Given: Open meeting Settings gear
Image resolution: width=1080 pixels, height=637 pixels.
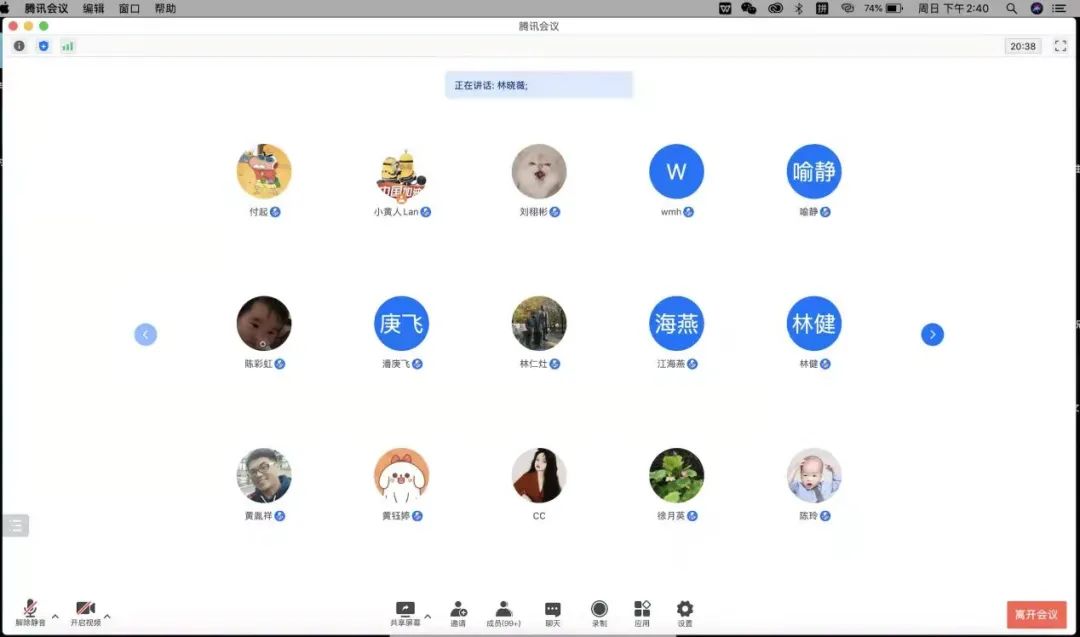Looking at the screenshot, I should click(x=685, y=613).
